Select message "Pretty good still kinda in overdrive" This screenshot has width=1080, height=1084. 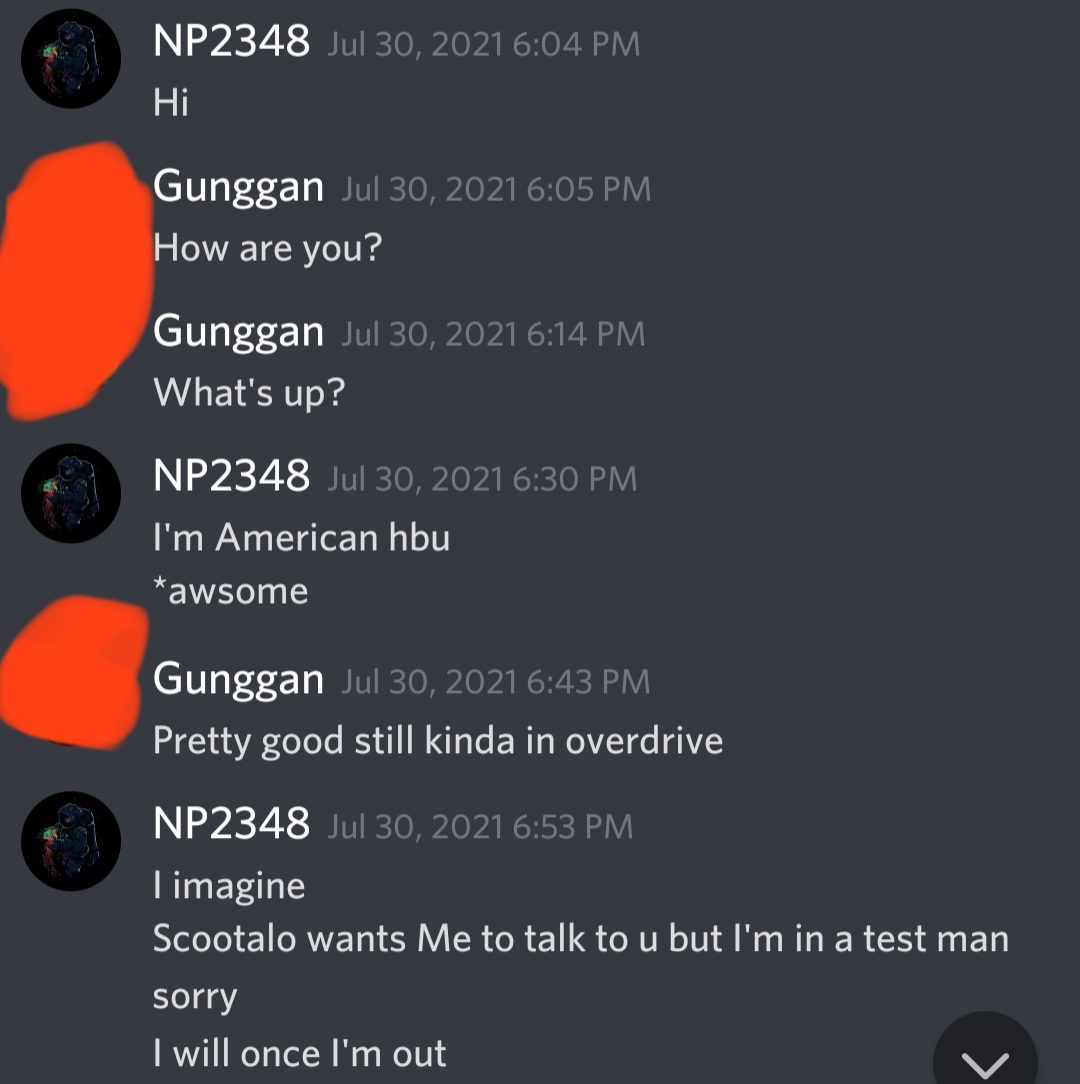[438, 741]
